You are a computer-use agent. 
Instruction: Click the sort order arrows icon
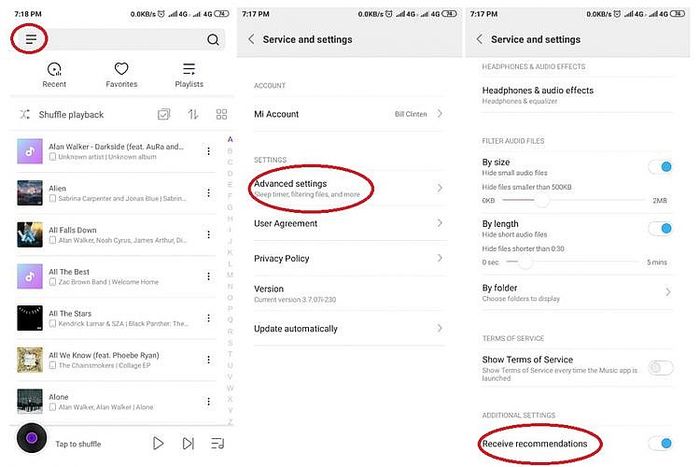point(193,115)
